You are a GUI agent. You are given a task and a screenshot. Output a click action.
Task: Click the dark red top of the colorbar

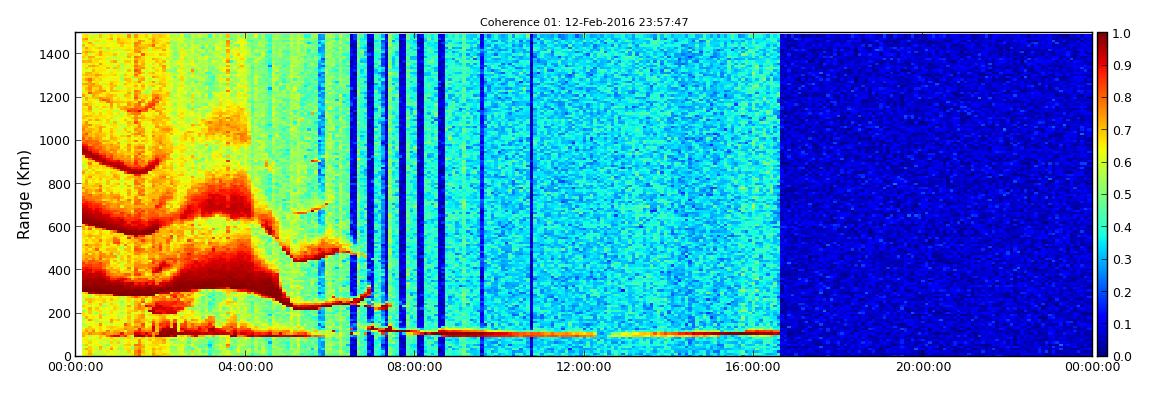pyautogui.click(x=1103, y=40)
